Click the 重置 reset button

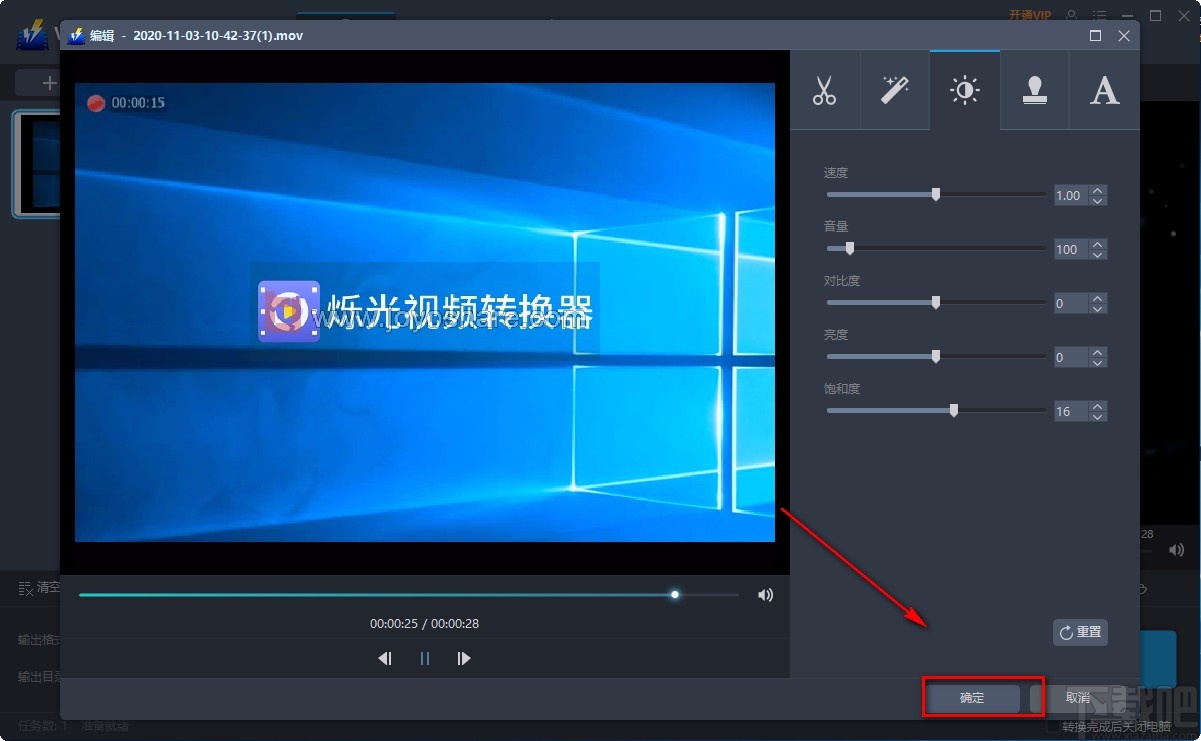point(1080,632)
